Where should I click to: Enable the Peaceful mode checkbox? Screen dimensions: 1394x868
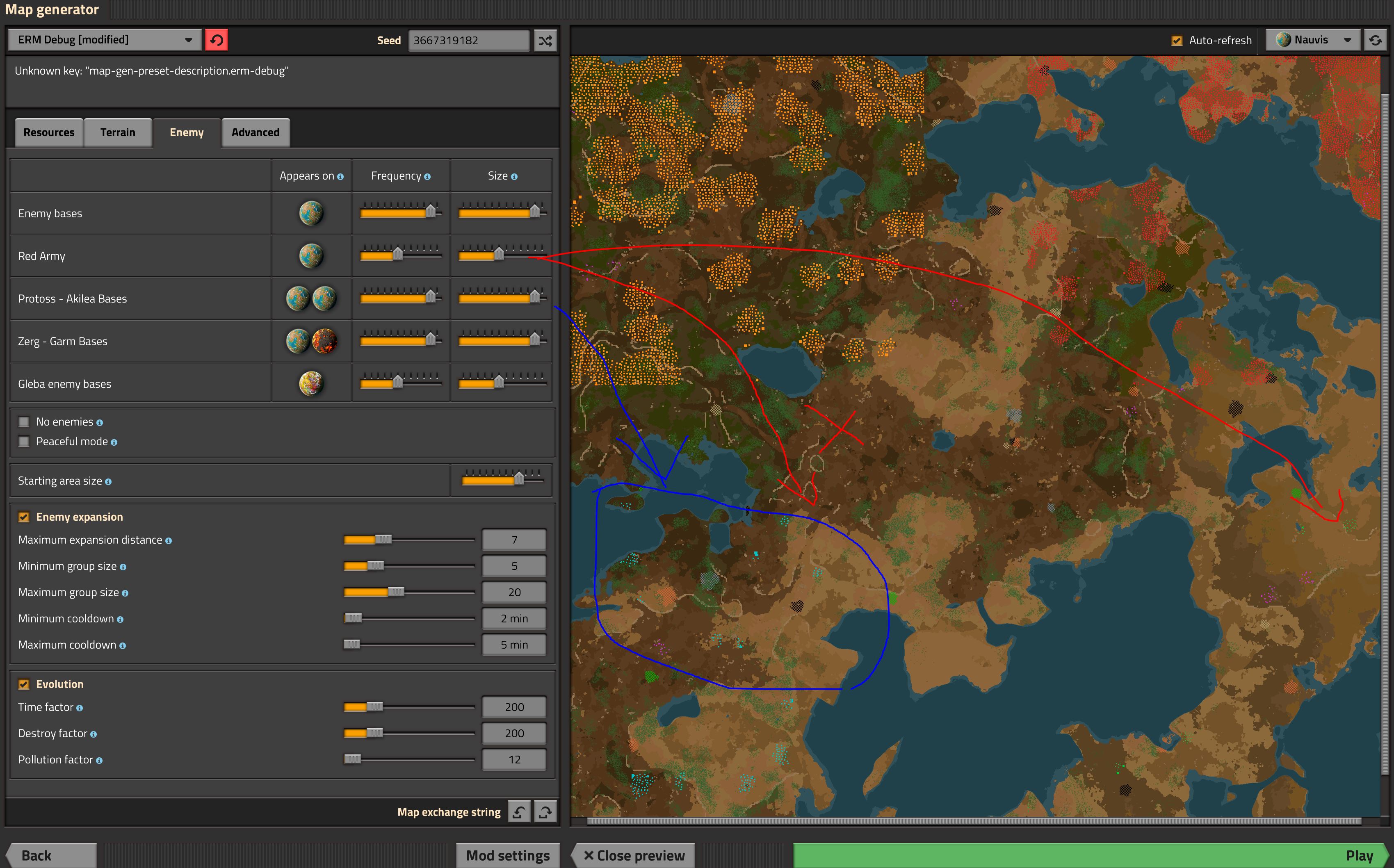click(24, 442)
